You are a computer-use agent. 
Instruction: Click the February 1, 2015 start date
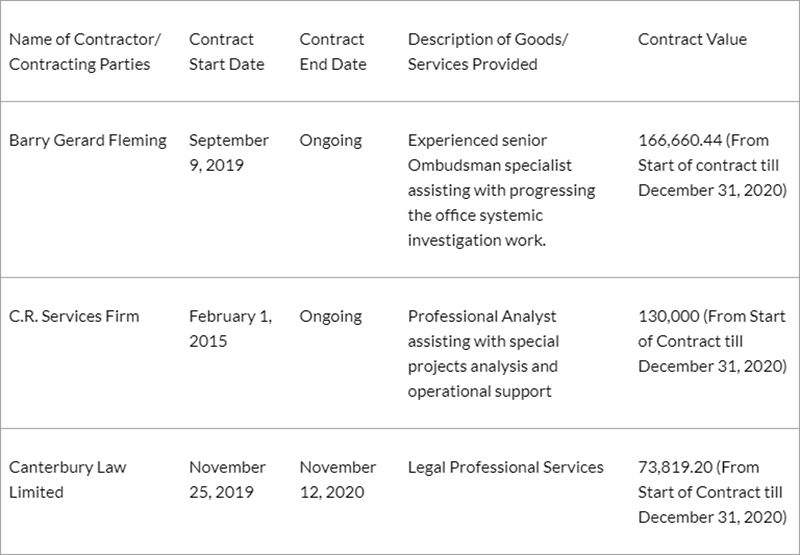229,328
